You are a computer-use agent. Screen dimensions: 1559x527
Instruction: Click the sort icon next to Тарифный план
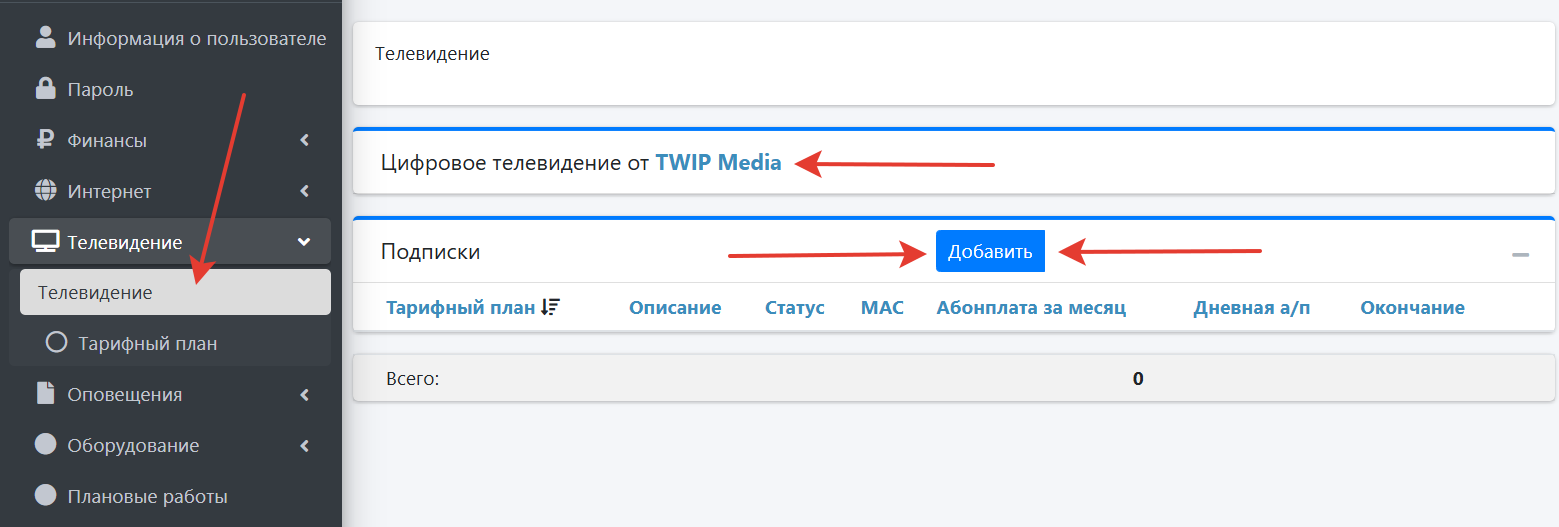tap(550, 307)
